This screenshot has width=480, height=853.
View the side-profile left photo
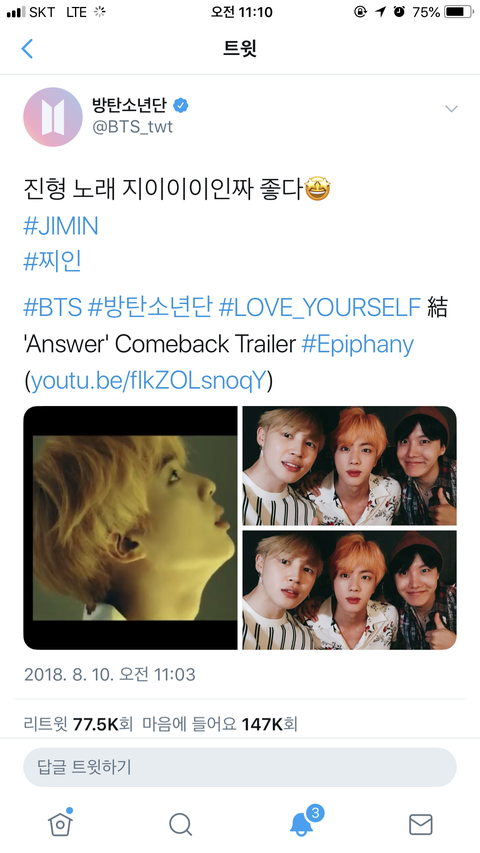130,528
